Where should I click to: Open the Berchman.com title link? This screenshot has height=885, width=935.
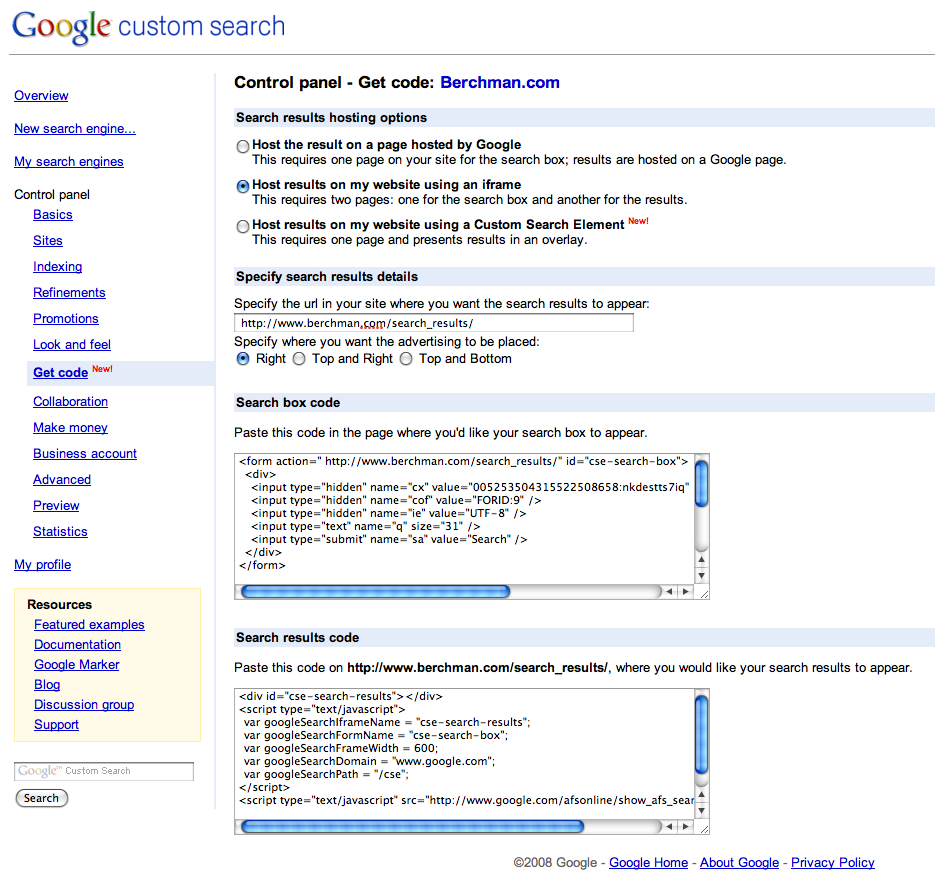(500, 82)
